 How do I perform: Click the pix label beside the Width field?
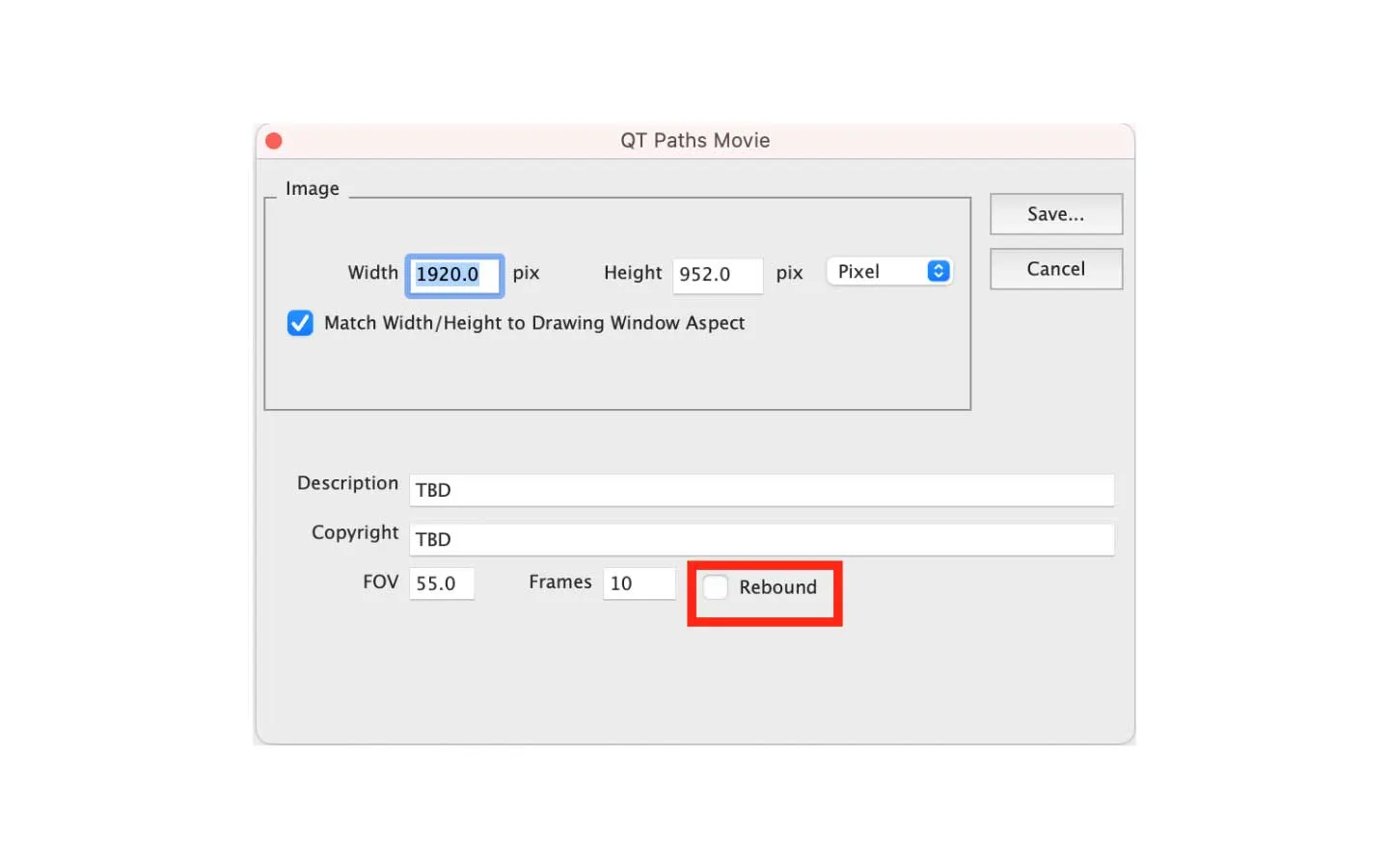pyautogui.click(x=526, y=273)
